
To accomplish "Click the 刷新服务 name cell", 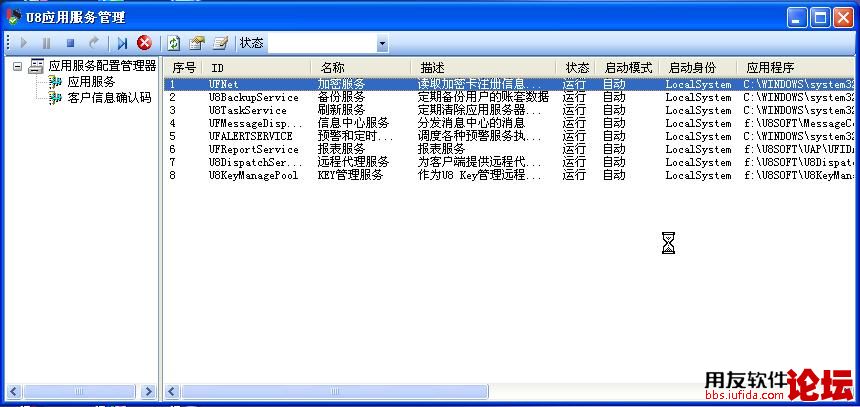I will pyautogui.click(x=341, y=110).
